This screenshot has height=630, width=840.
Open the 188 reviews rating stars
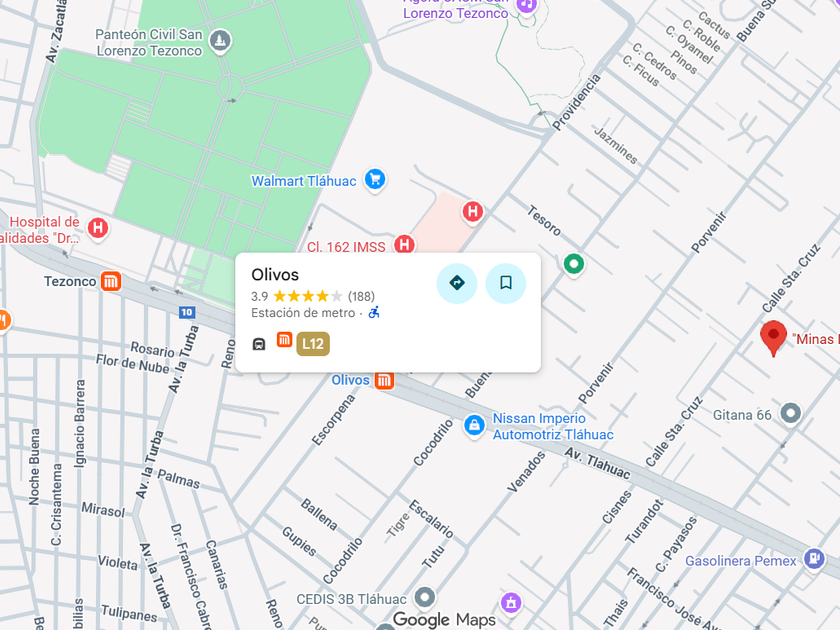[308, 296]
